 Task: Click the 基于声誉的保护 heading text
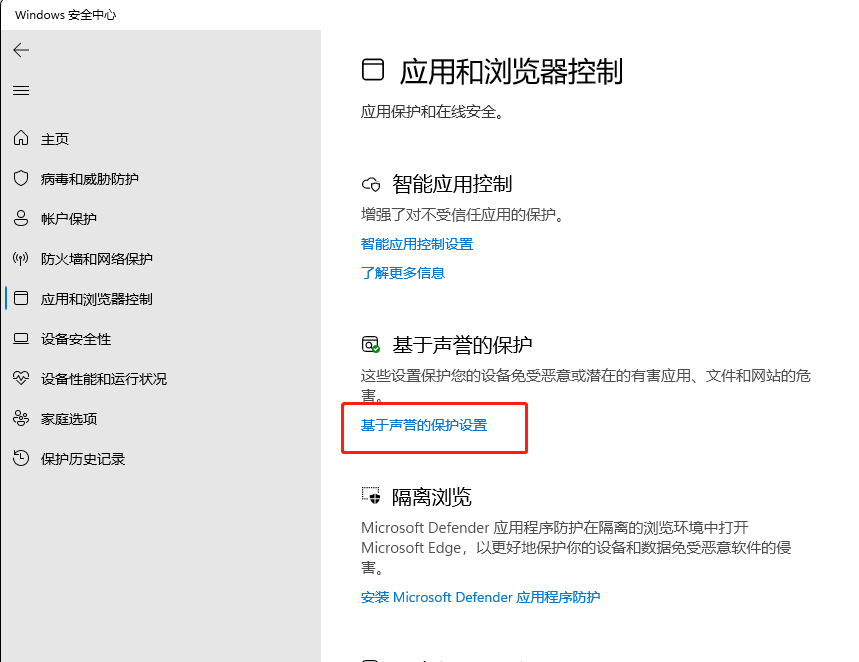462,345
